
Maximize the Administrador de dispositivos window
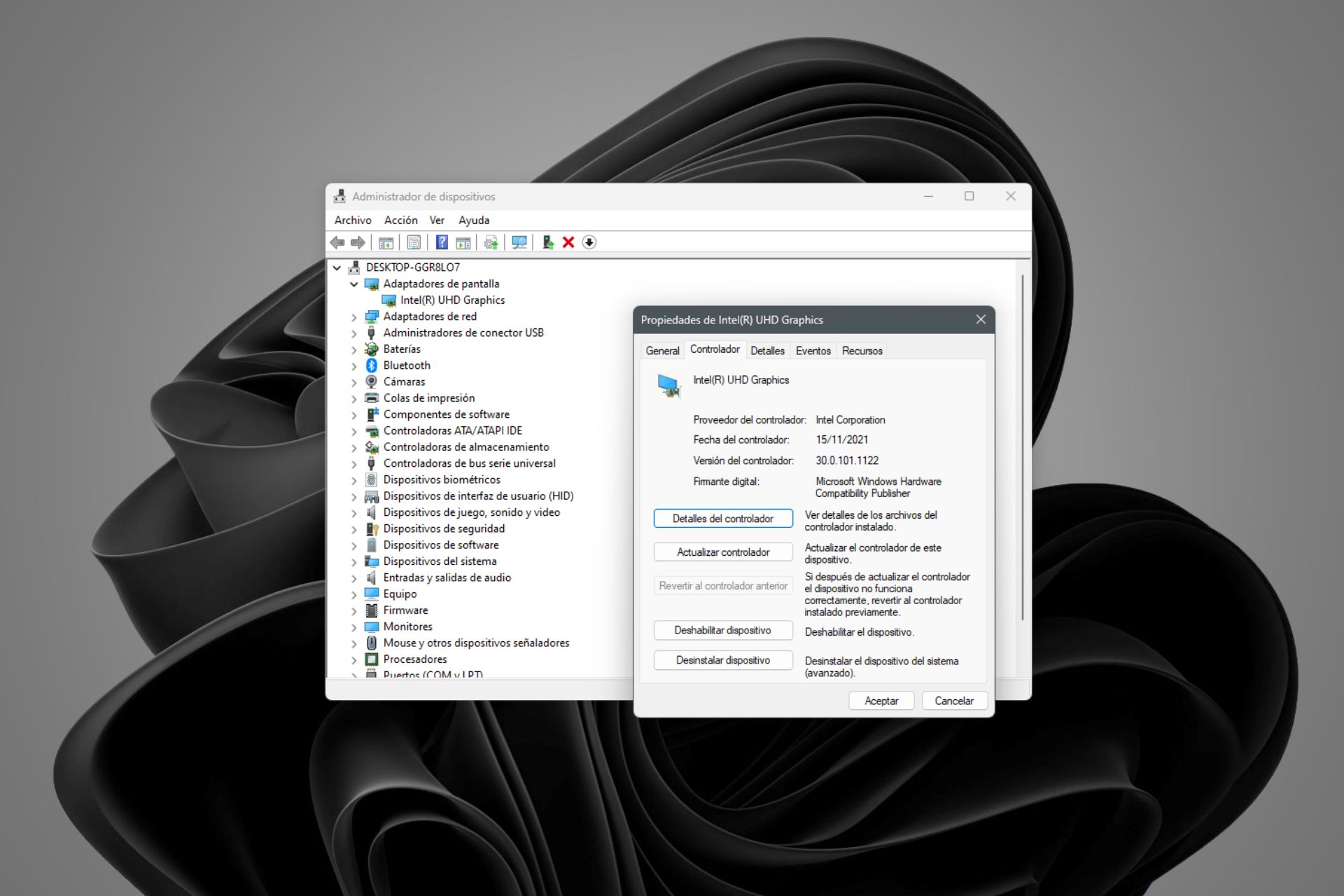(x=969, y=196)
